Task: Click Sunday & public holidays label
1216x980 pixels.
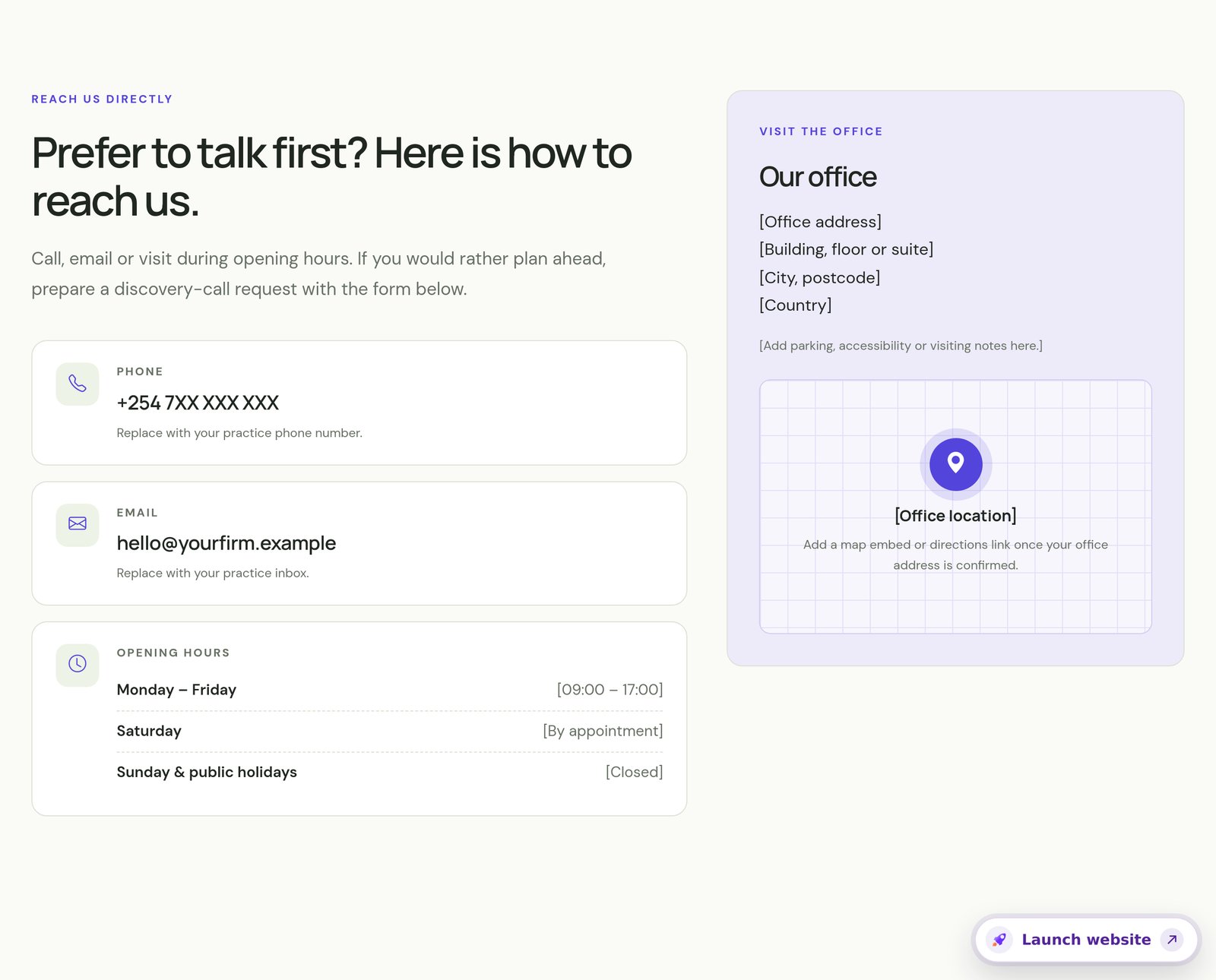Action: 207,772
